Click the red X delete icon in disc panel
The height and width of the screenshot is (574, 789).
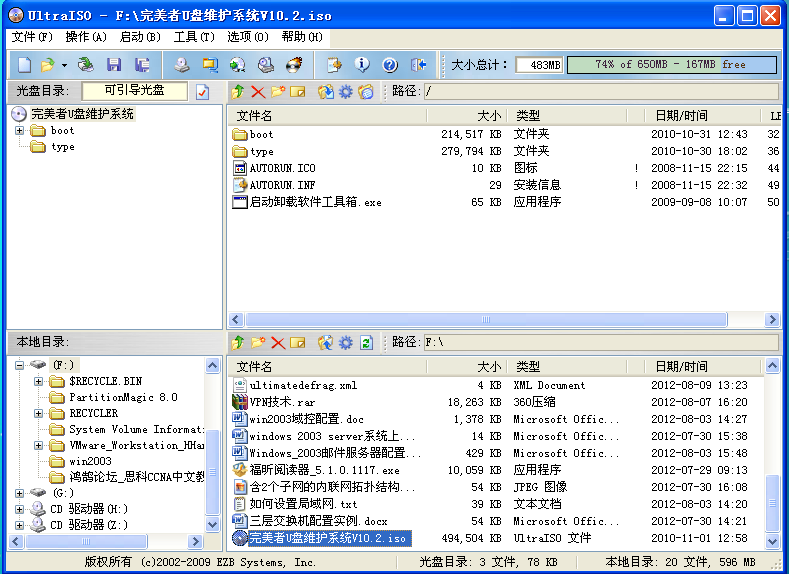coord(258,92)
